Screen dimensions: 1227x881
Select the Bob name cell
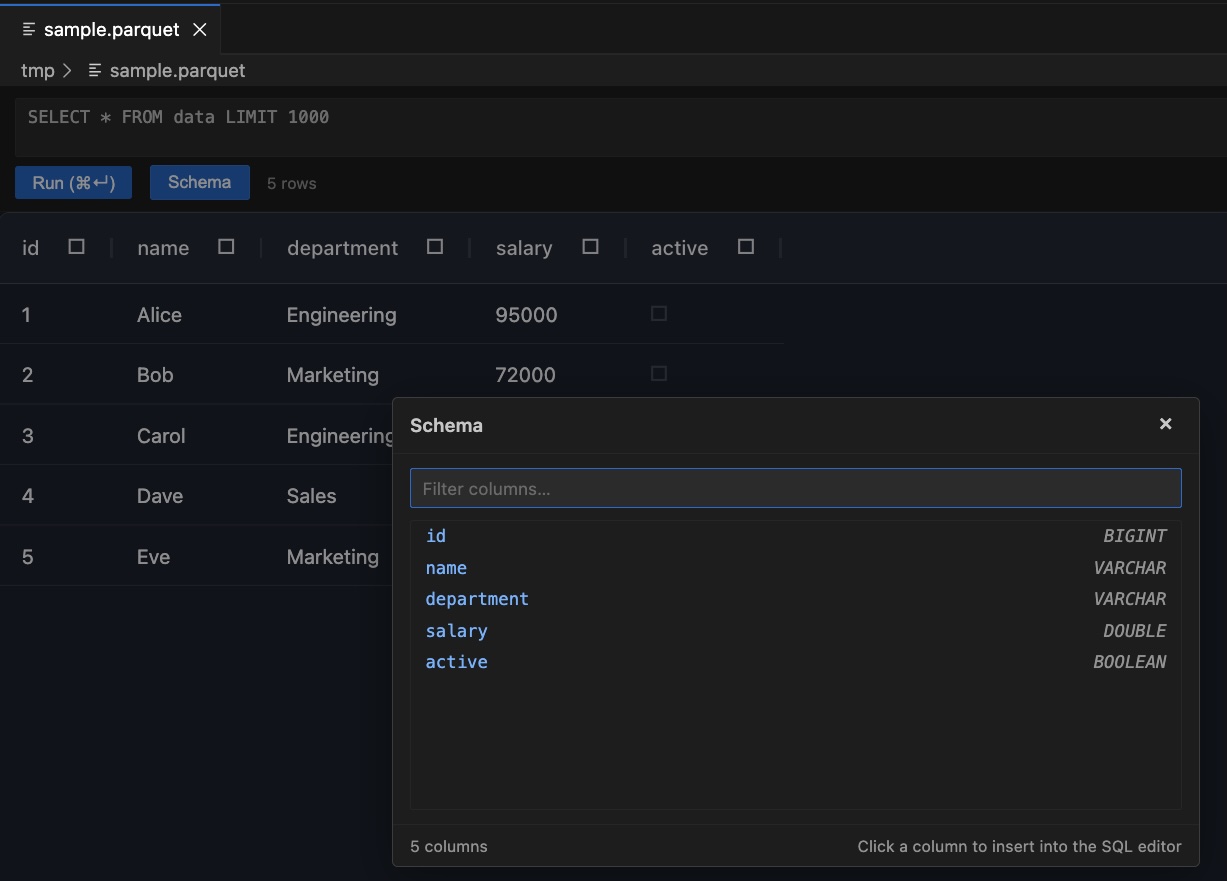tap(155, 375)
